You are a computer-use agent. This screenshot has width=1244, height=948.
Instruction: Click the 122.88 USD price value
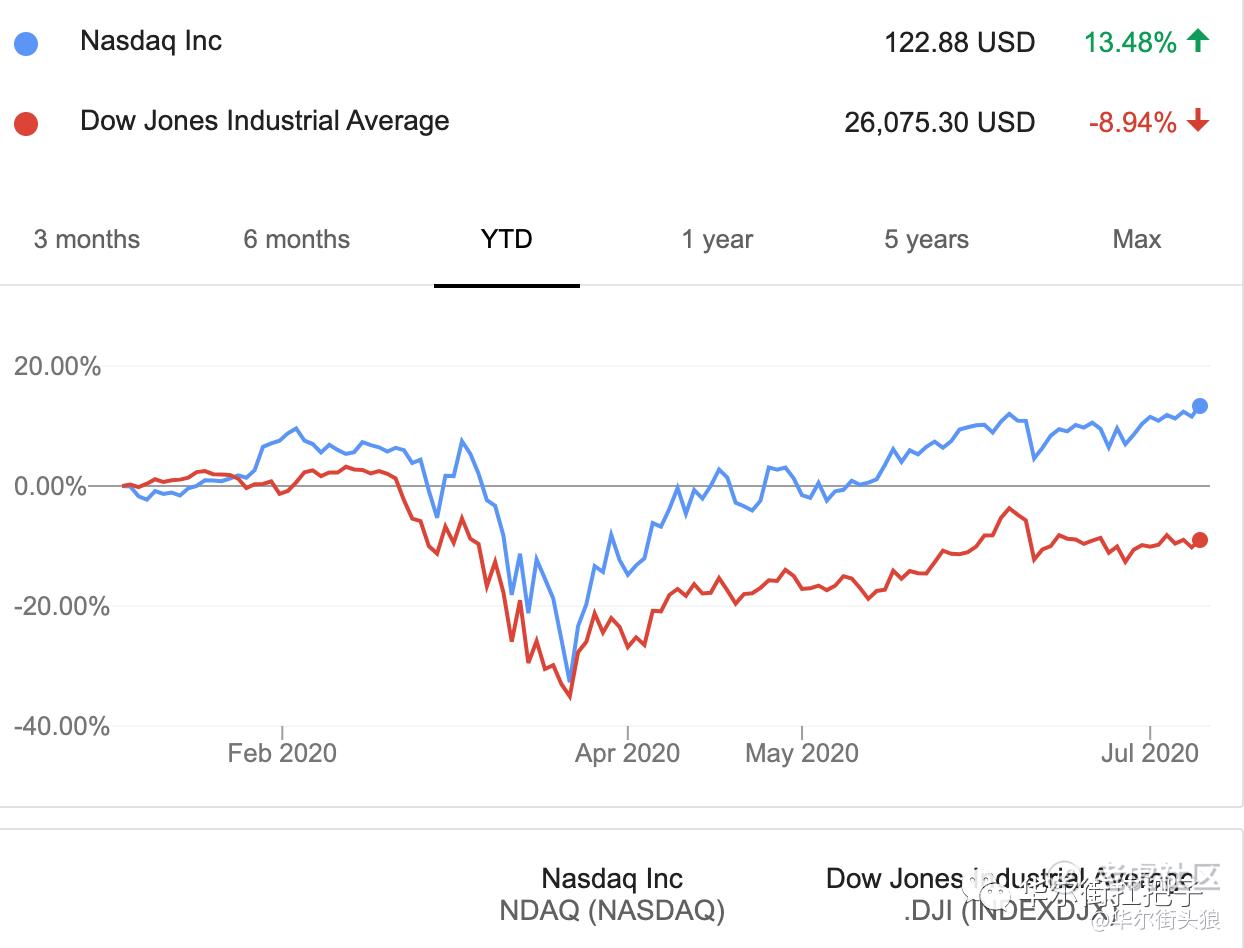coord(959,43)
